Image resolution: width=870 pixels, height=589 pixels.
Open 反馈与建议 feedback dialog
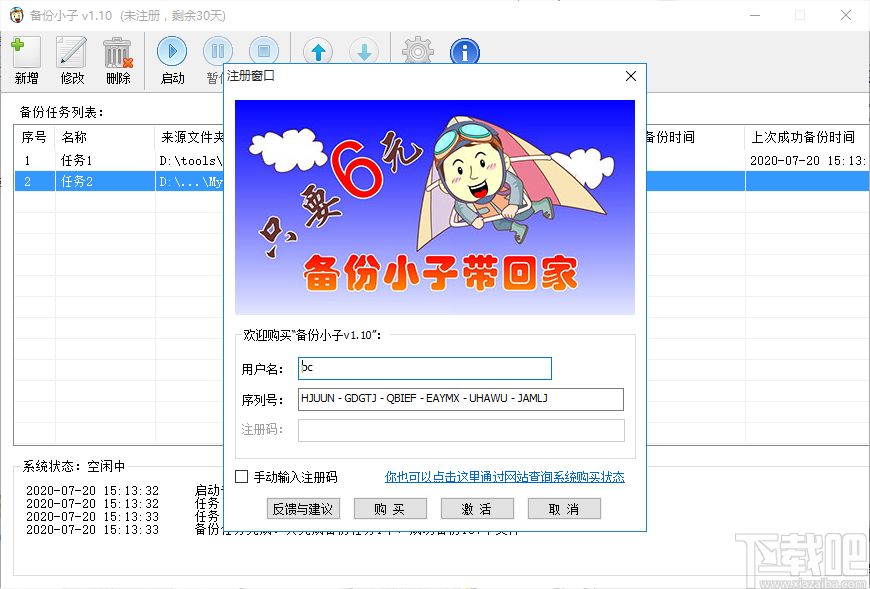pos(303,508)
